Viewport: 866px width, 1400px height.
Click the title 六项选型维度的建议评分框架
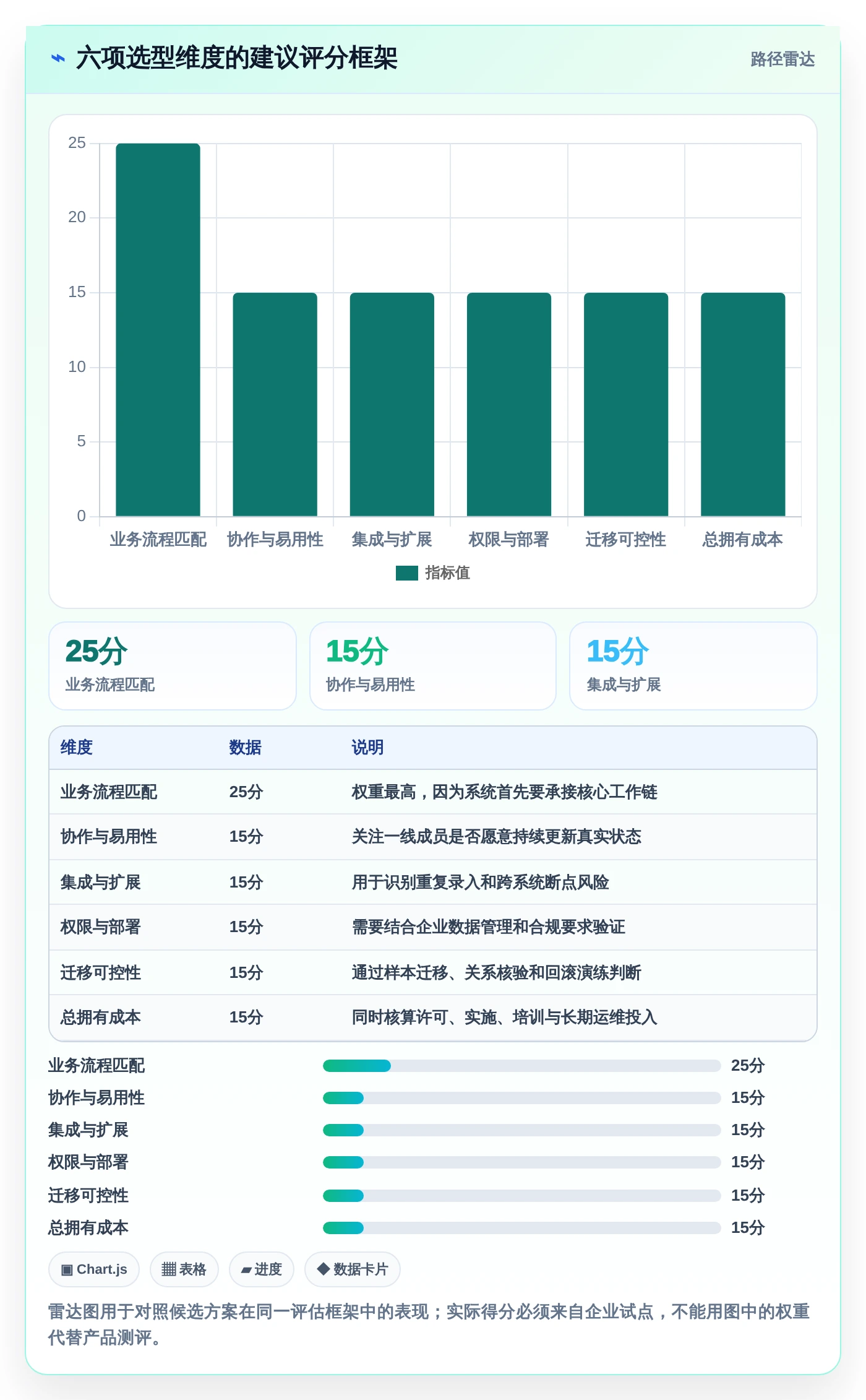[236, 58]
